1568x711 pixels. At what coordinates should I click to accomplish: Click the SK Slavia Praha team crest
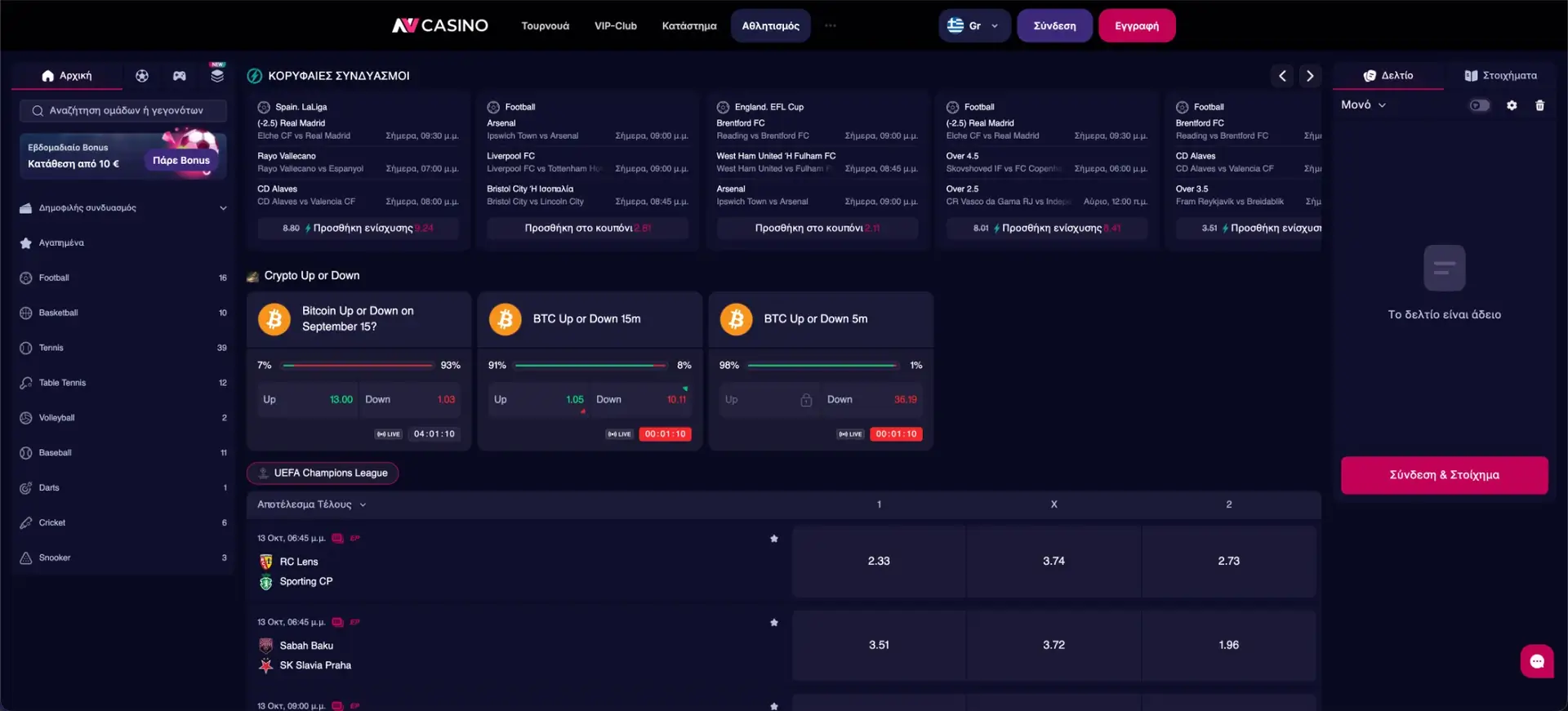(x=265, y=665)
